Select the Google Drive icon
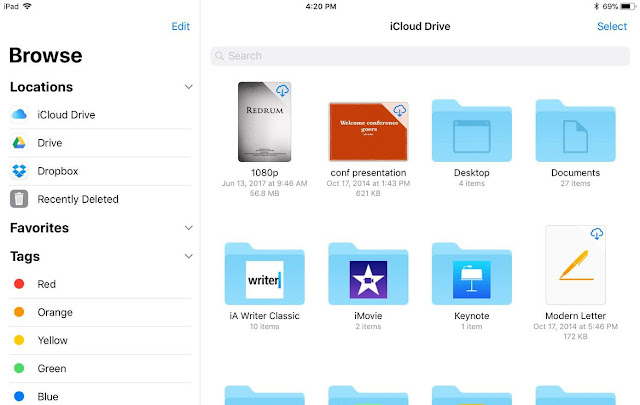Image resolution: width=640 pixels, height=405 pixels. pos(19,142)
